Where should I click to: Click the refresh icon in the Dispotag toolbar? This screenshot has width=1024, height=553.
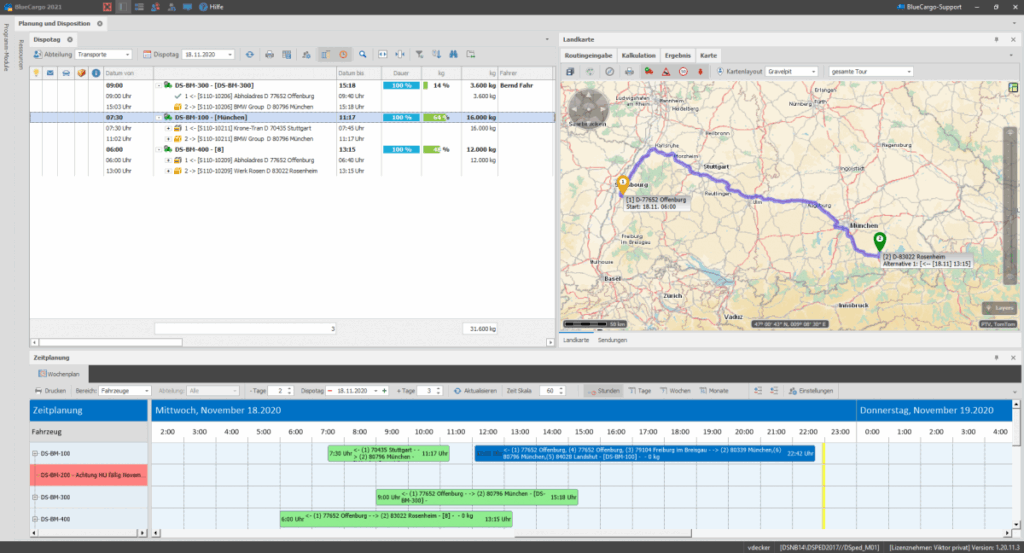[249, 54]
